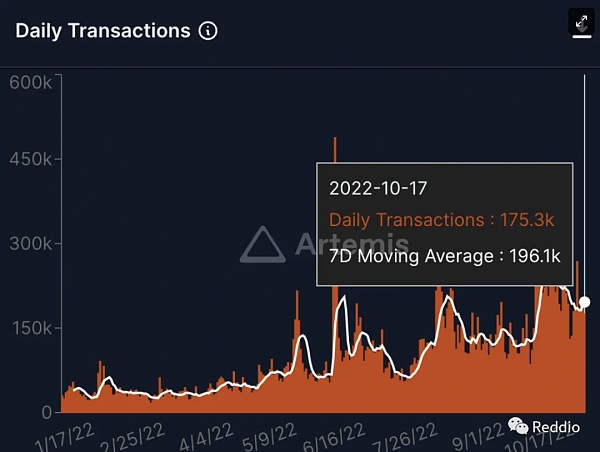Click the 1/17/22 x-axis date label

pos(64,438)
